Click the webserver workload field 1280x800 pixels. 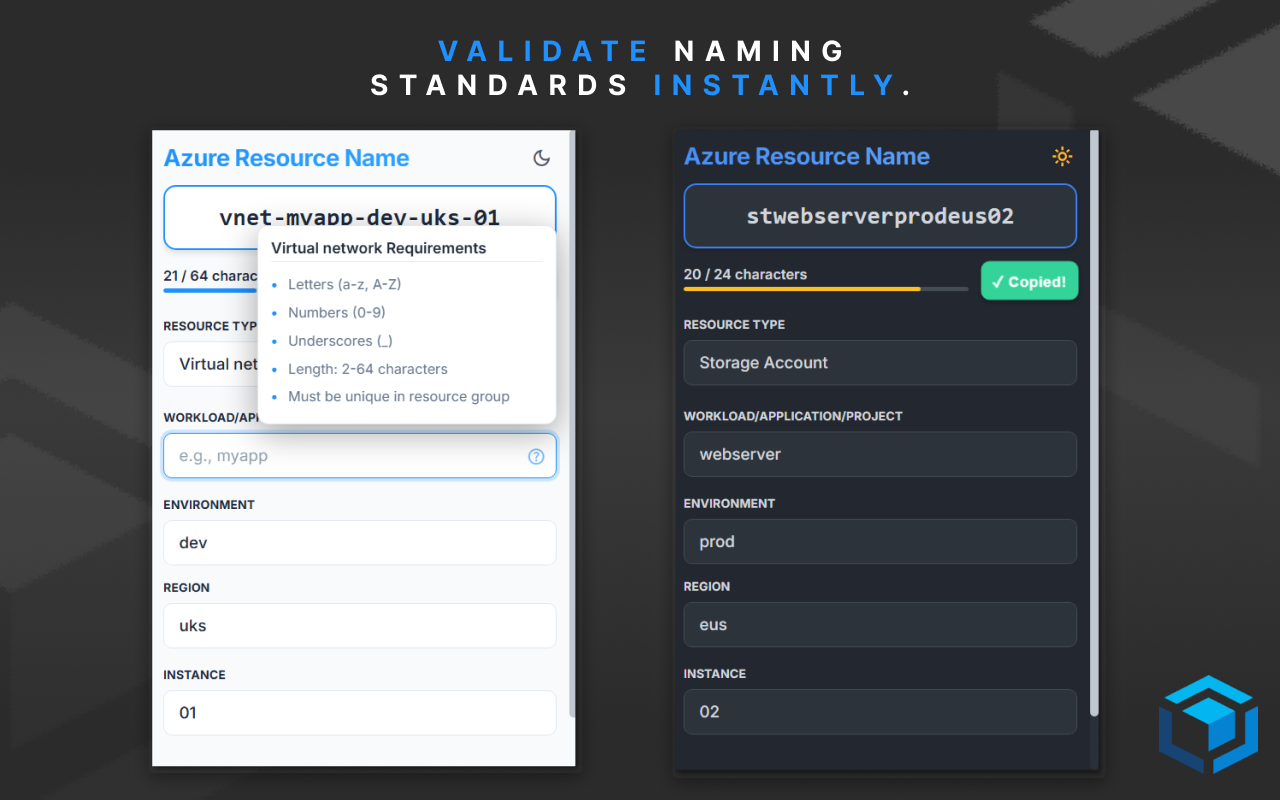click(879, 454)
